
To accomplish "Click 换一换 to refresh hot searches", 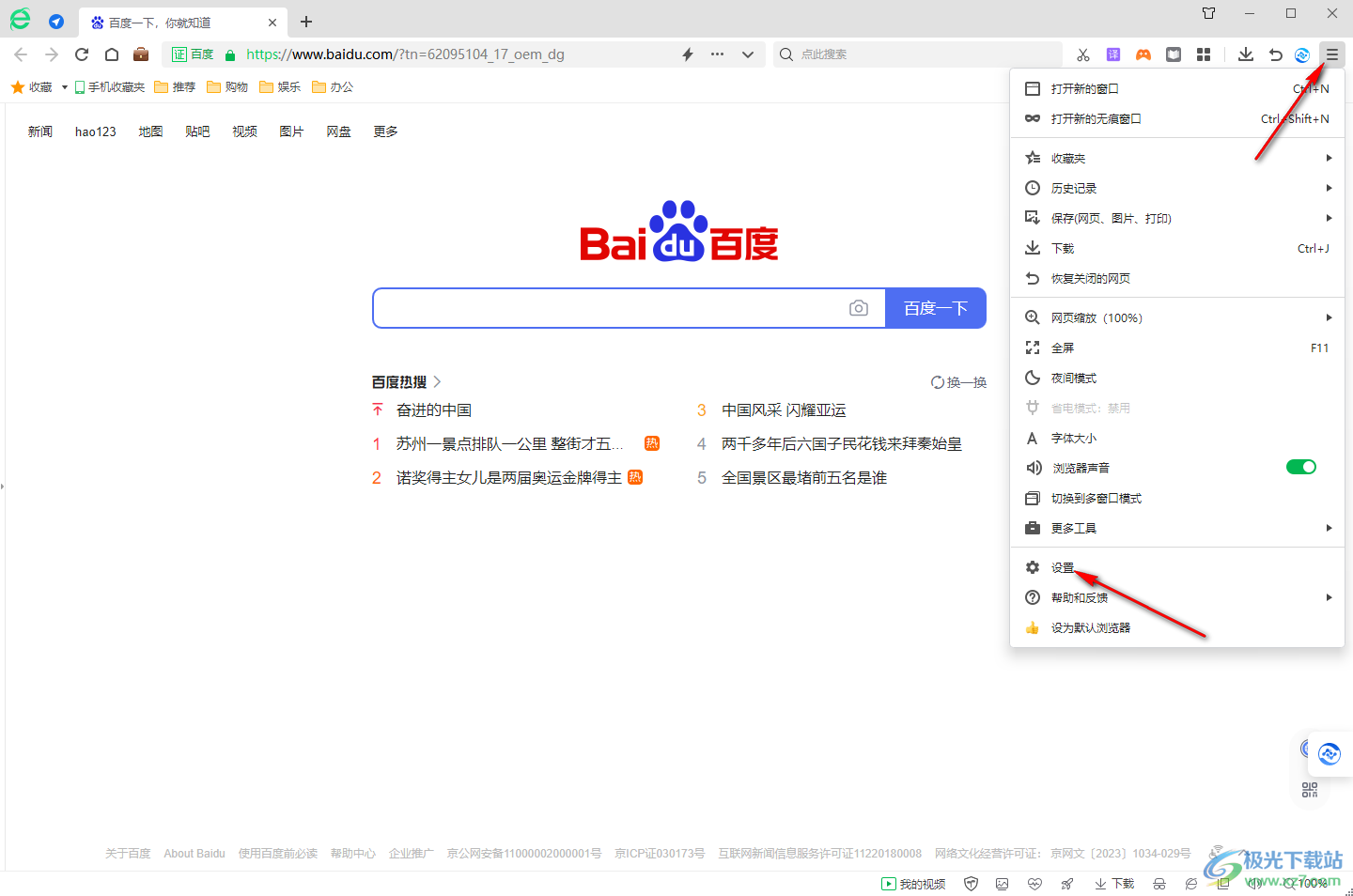I will pos(958,382).
